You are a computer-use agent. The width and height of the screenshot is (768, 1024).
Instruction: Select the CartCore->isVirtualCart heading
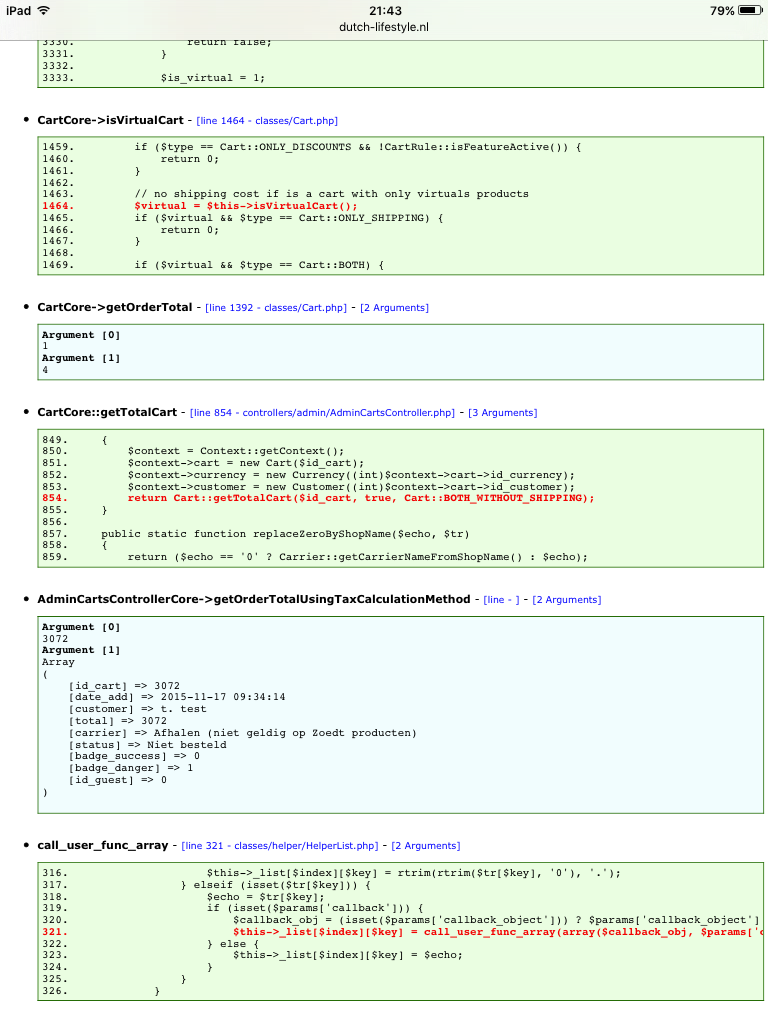[x=110, y=120]
